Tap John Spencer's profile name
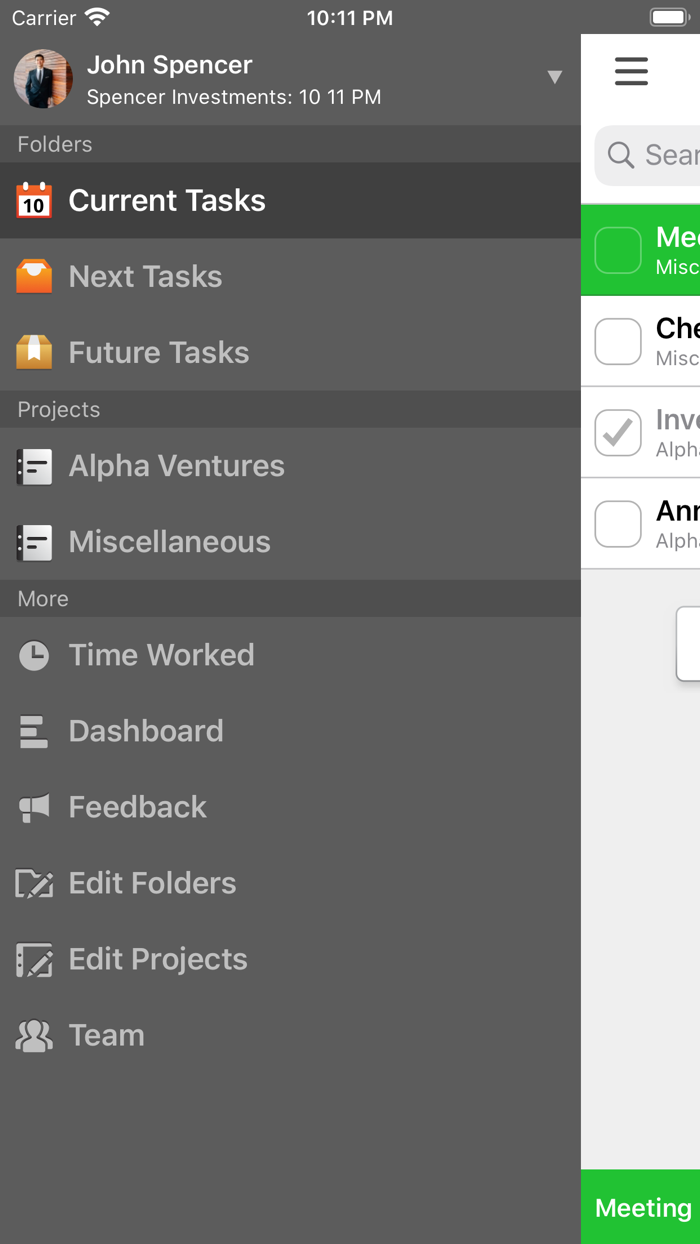The height and width of the screenshot is (1244, 700). coord(169,65)
